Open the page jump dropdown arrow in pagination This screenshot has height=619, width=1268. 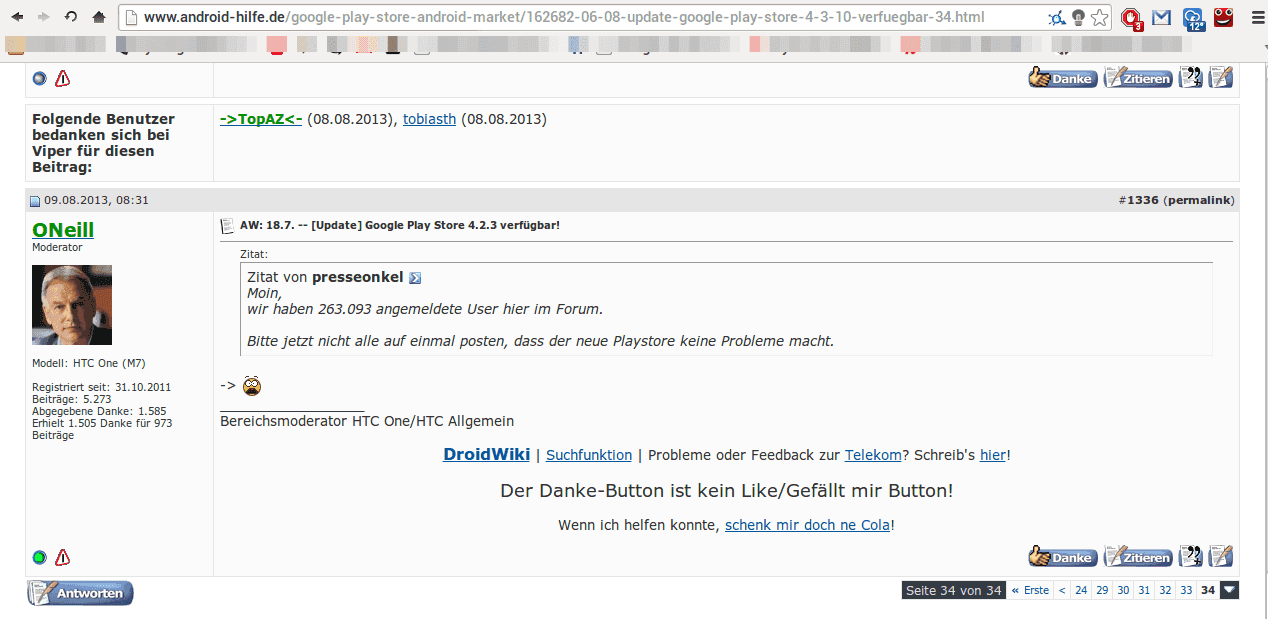point(1229,590)
